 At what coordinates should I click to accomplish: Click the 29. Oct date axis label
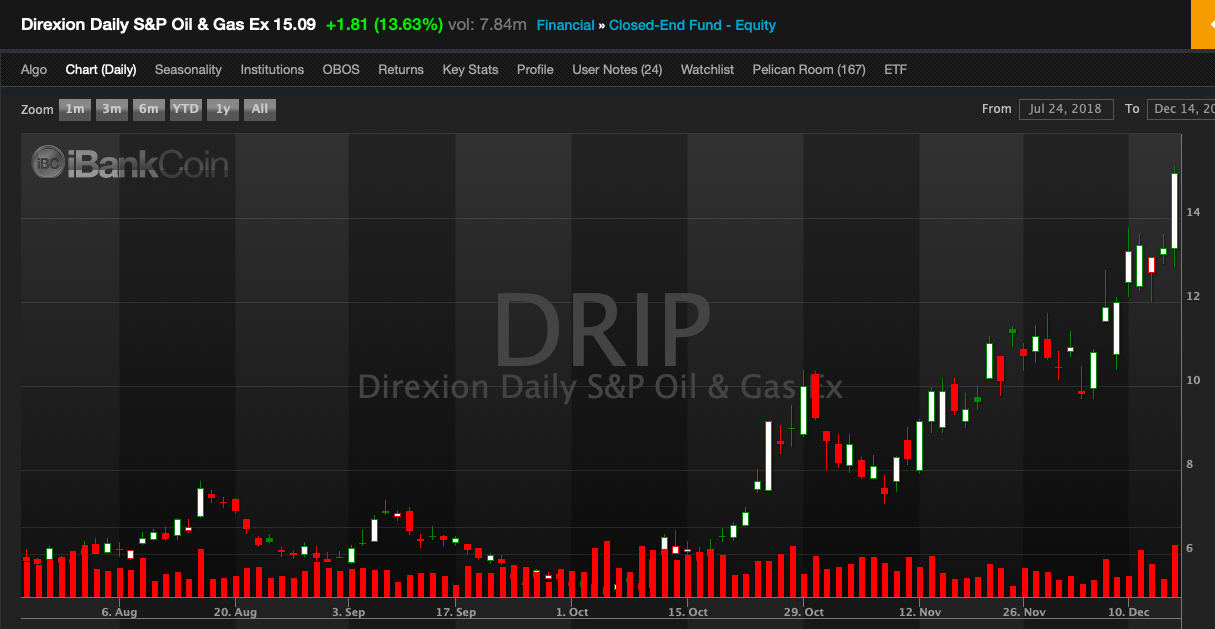point(803,611)
